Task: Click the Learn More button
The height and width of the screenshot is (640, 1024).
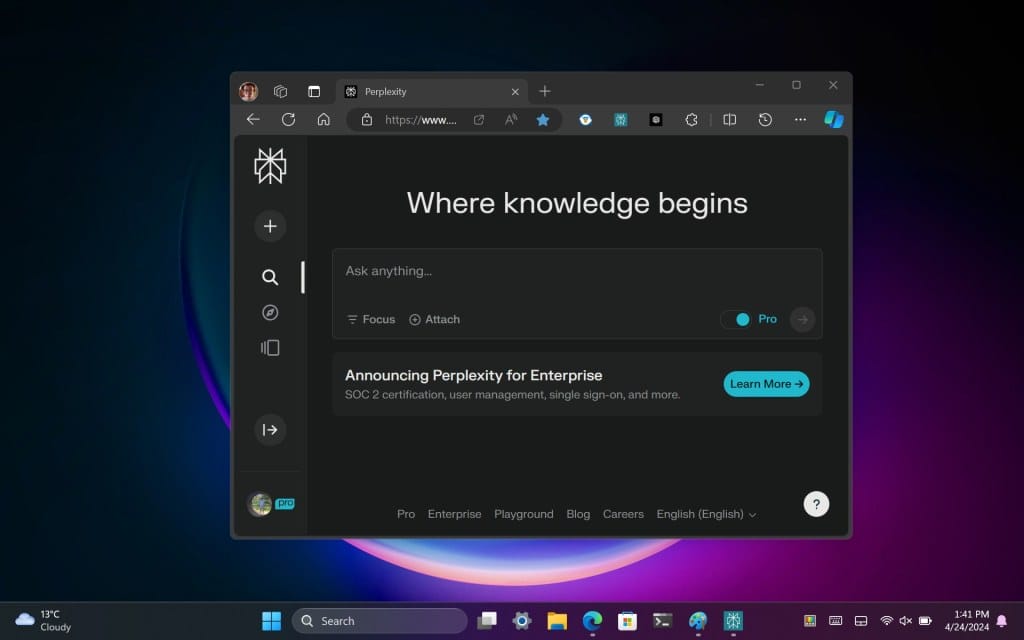Action: [x=766, y=384]
